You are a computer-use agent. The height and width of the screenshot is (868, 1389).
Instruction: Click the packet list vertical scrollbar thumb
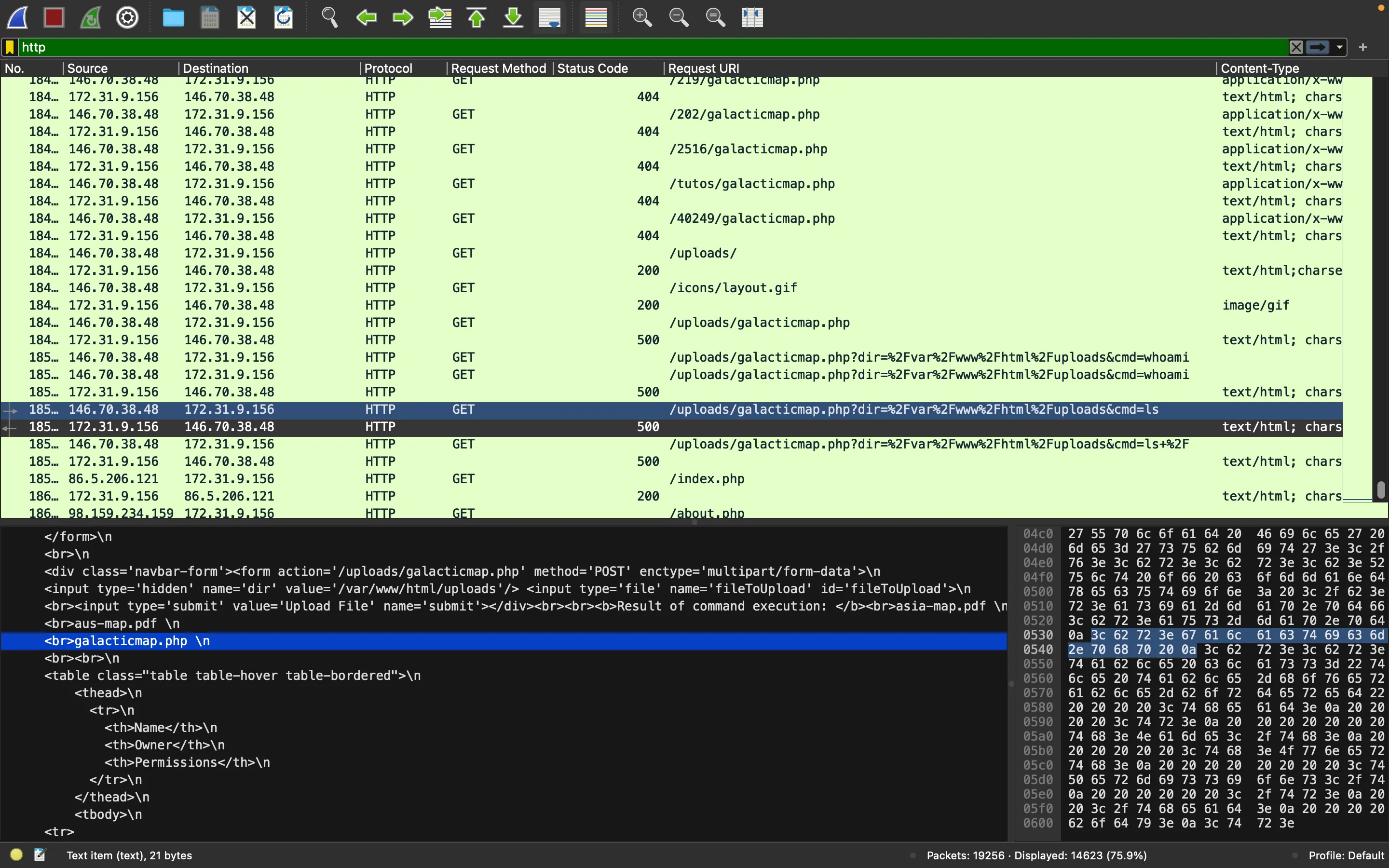(1381, 489)
